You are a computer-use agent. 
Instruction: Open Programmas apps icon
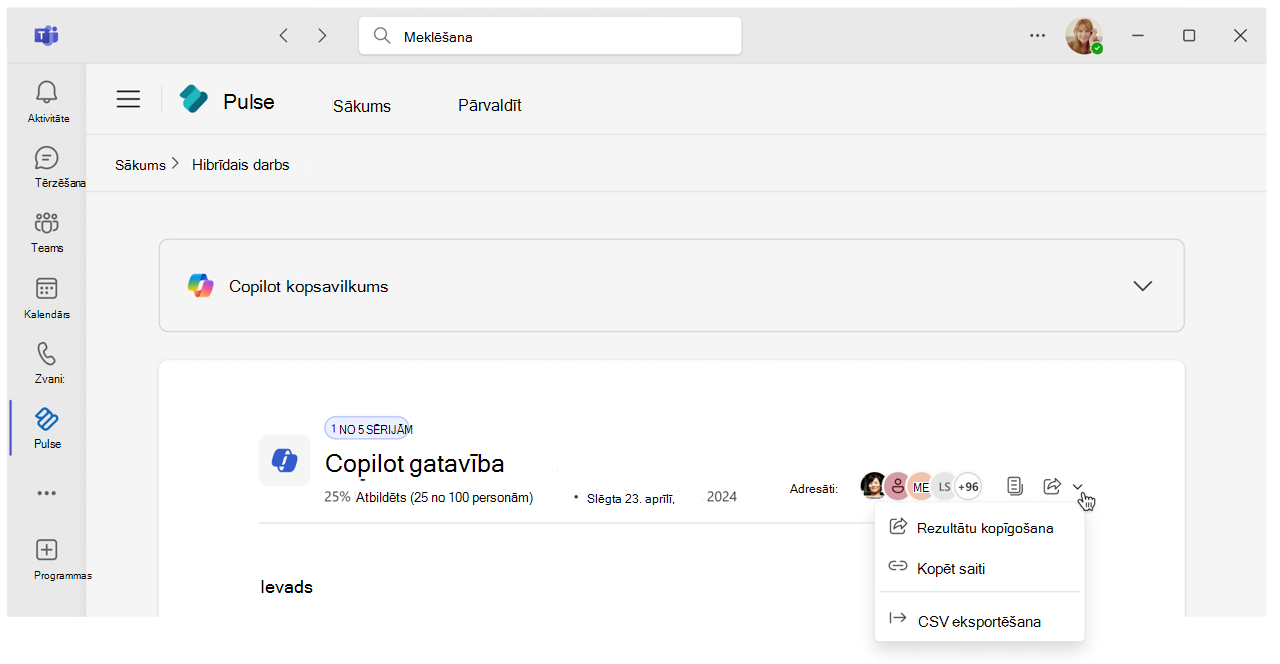[x=46, y=550]
